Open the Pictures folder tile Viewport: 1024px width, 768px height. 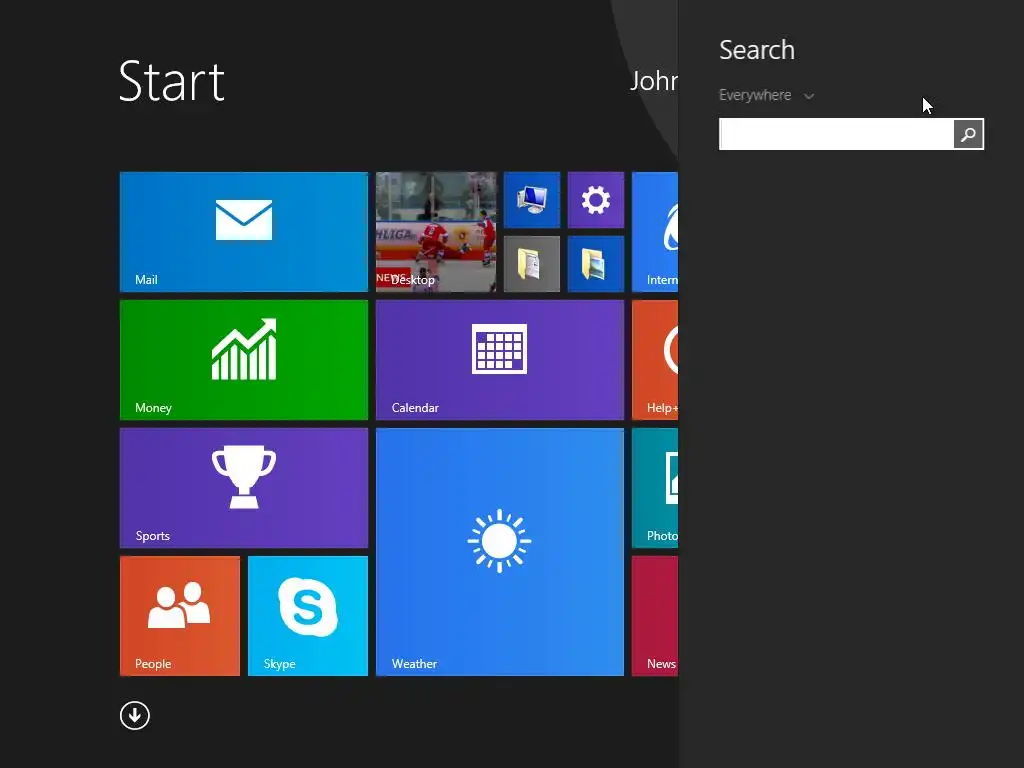pyautogui.click(x=596, y=264)
